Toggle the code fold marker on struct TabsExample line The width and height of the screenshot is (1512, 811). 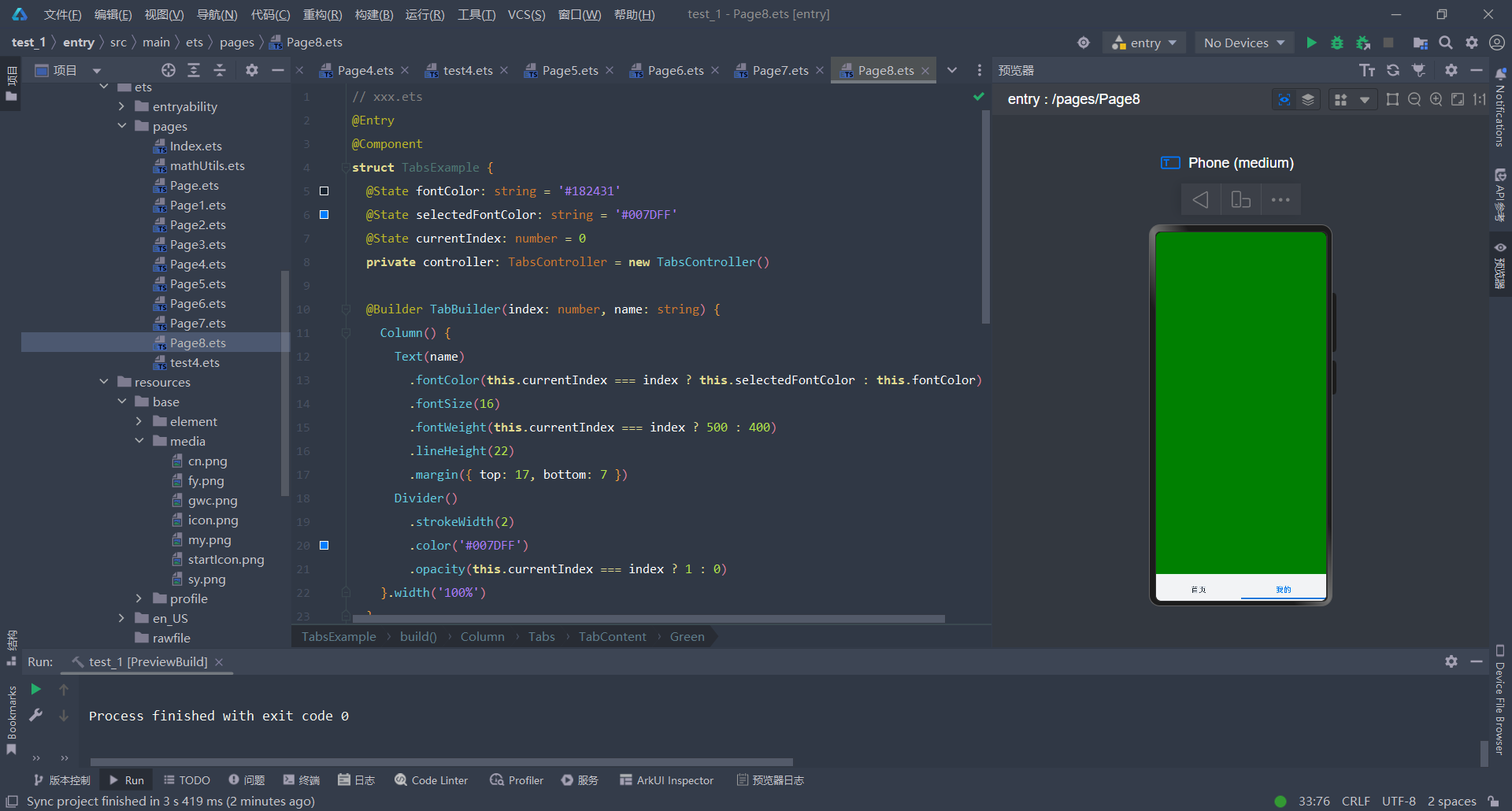click(345, 168)
